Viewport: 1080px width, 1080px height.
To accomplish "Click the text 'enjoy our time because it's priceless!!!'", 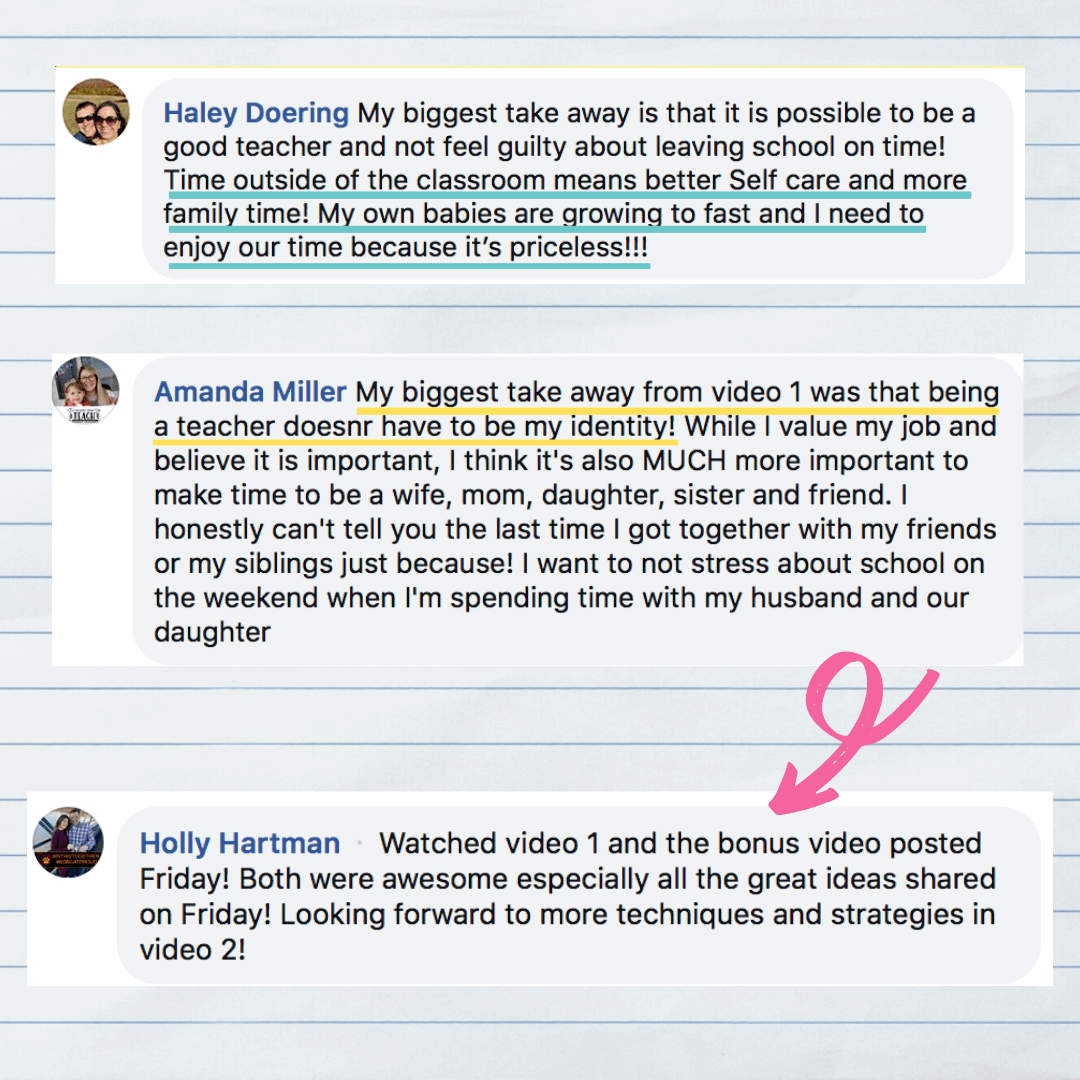I will (x=406, y=247).
